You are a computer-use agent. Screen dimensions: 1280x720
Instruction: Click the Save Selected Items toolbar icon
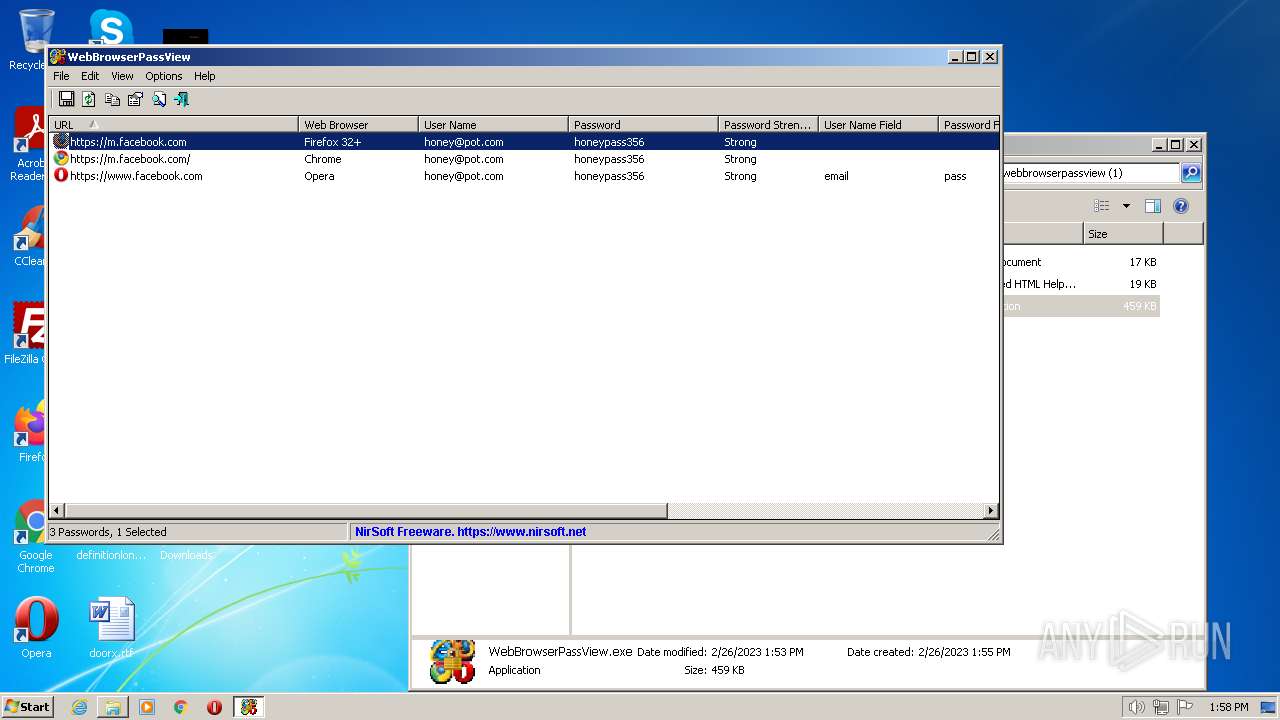click(66, 99)
